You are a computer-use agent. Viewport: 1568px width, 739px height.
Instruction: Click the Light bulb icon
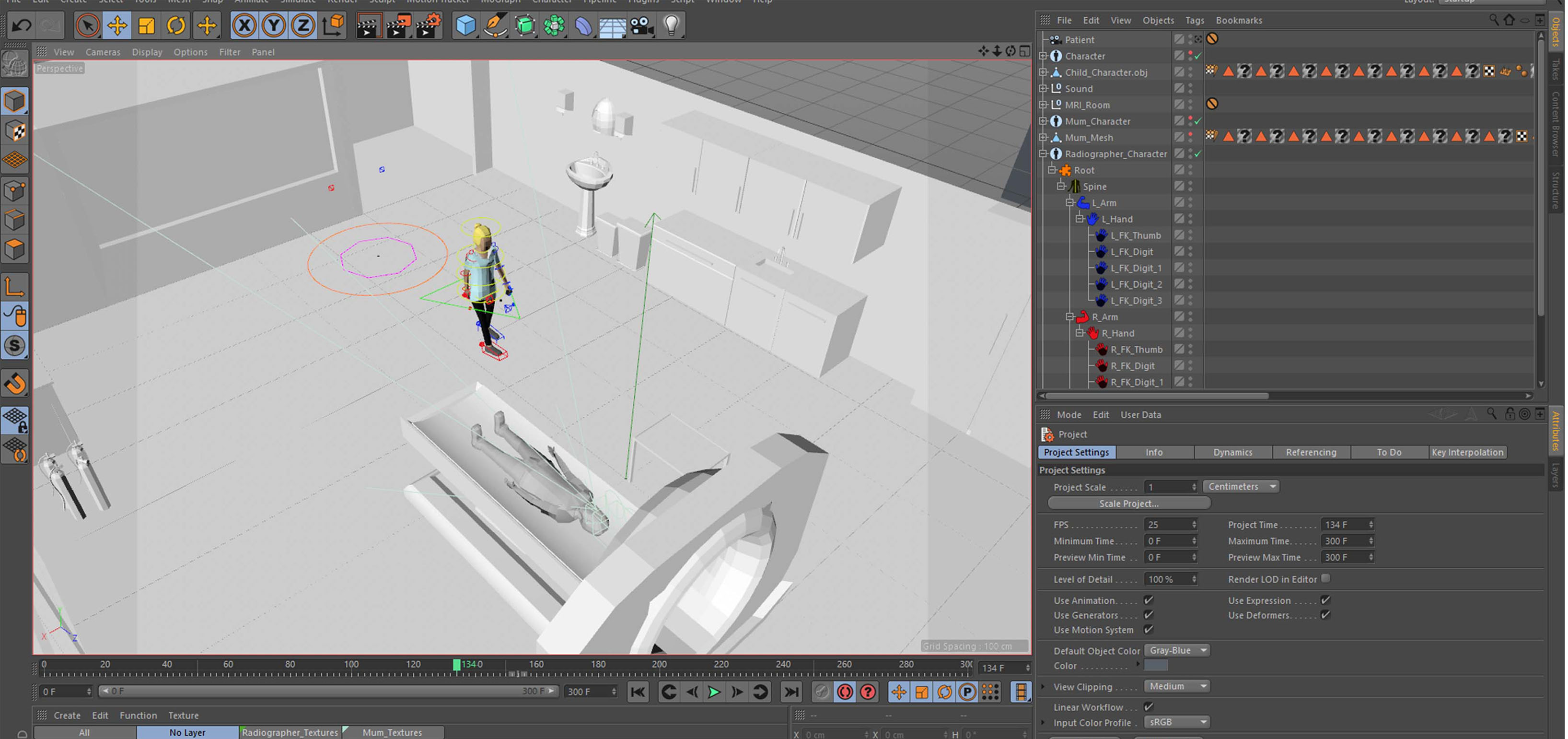pos(671,25)
